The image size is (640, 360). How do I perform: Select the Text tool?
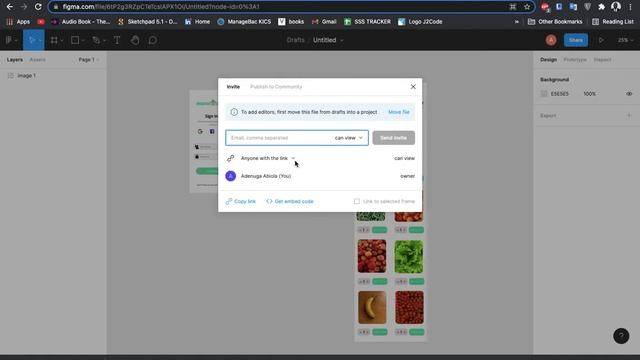tap(117, 40)
